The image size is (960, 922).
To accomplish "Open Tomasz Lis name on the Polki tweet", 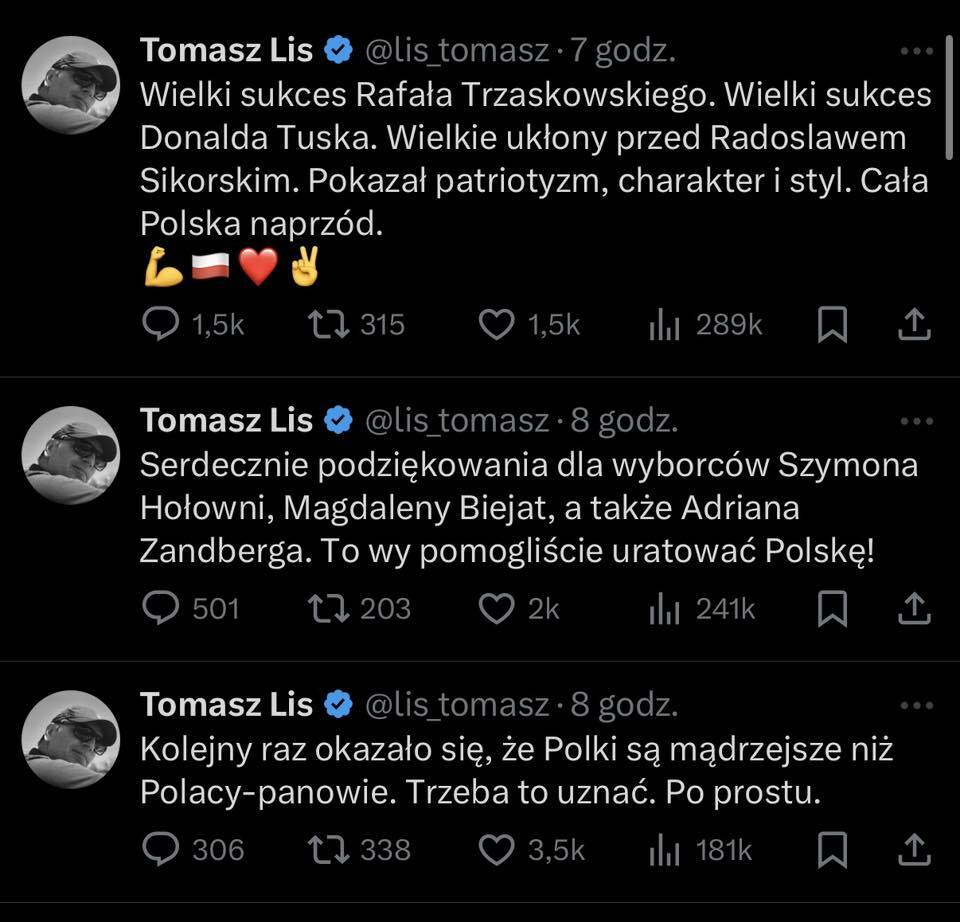I will point(227,706).
